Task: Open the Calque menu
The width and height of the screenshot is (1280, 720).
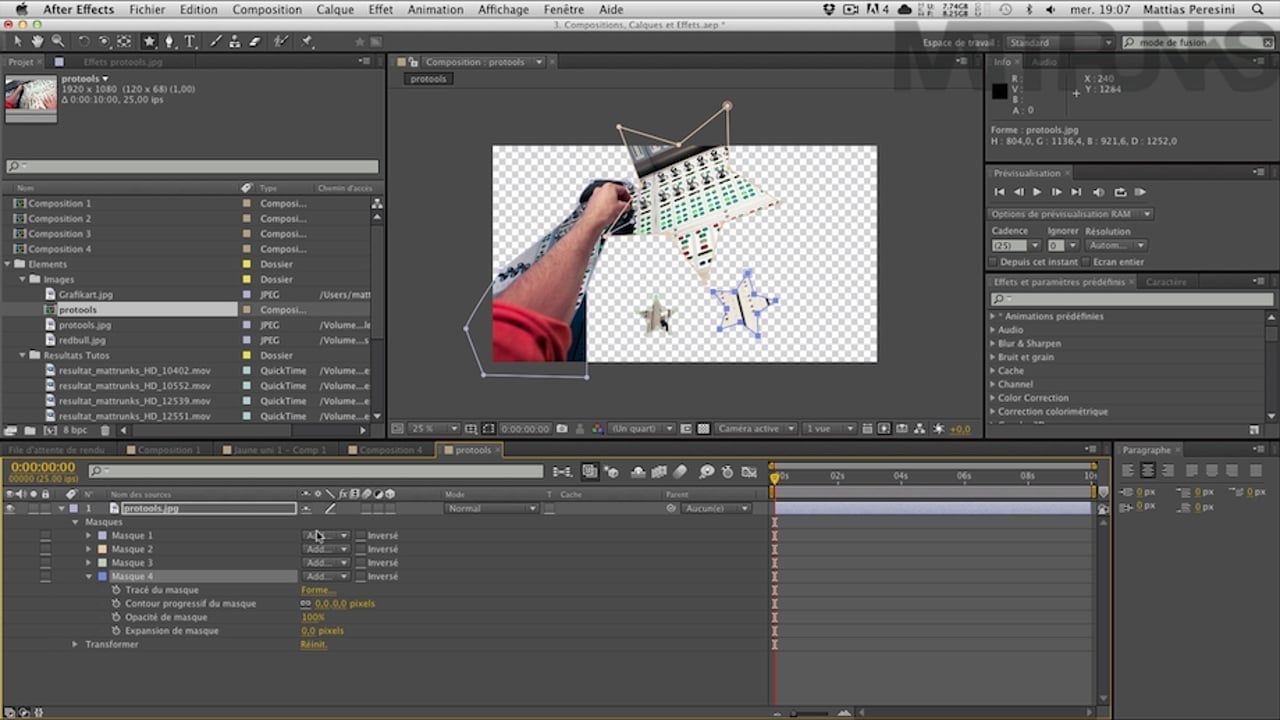Action: click(335, 9)
